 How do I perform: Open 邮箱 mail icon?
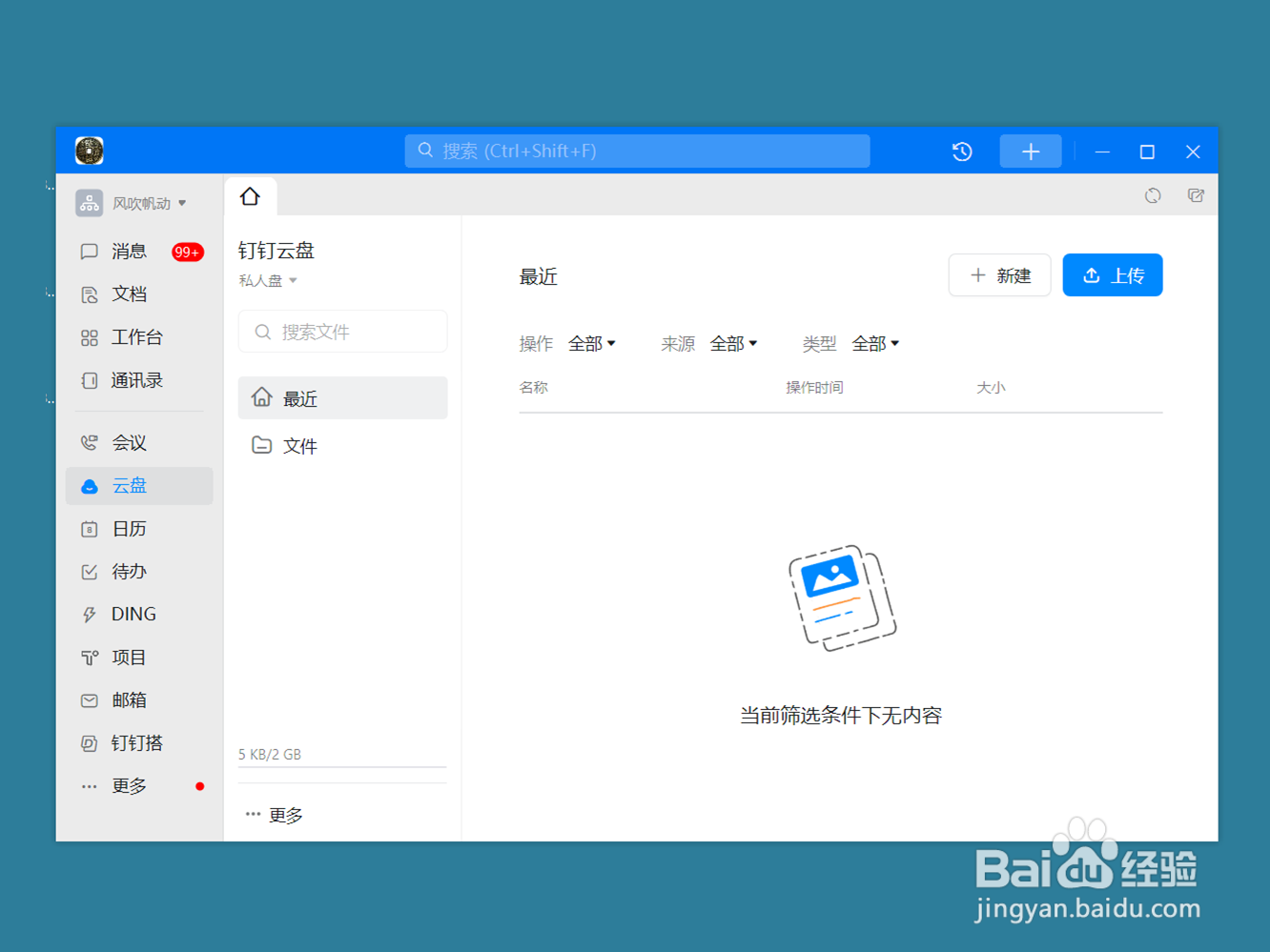click(90, 700)
